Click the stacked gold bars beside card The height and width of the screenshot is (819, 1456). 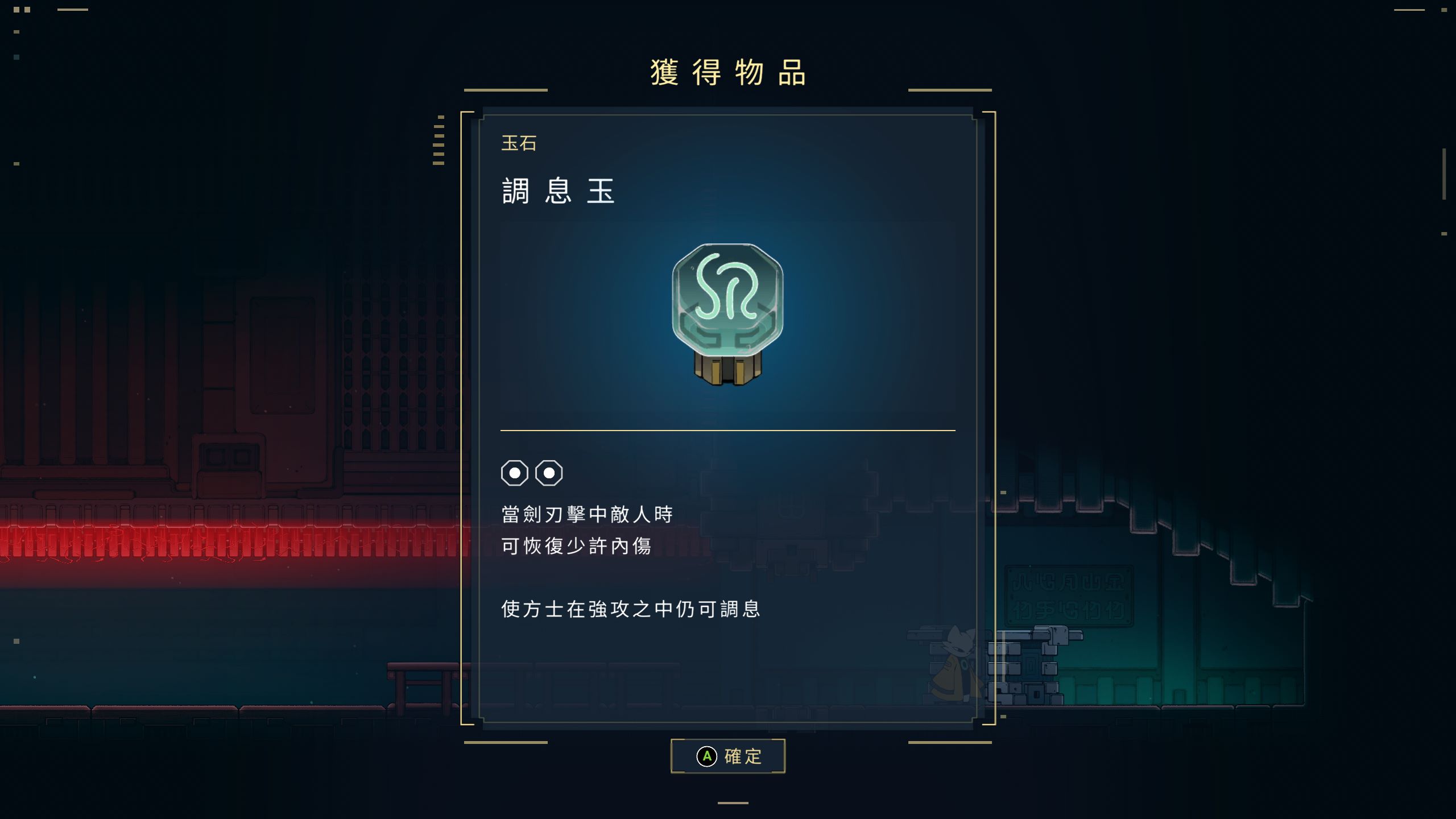[x=439, y=140]
